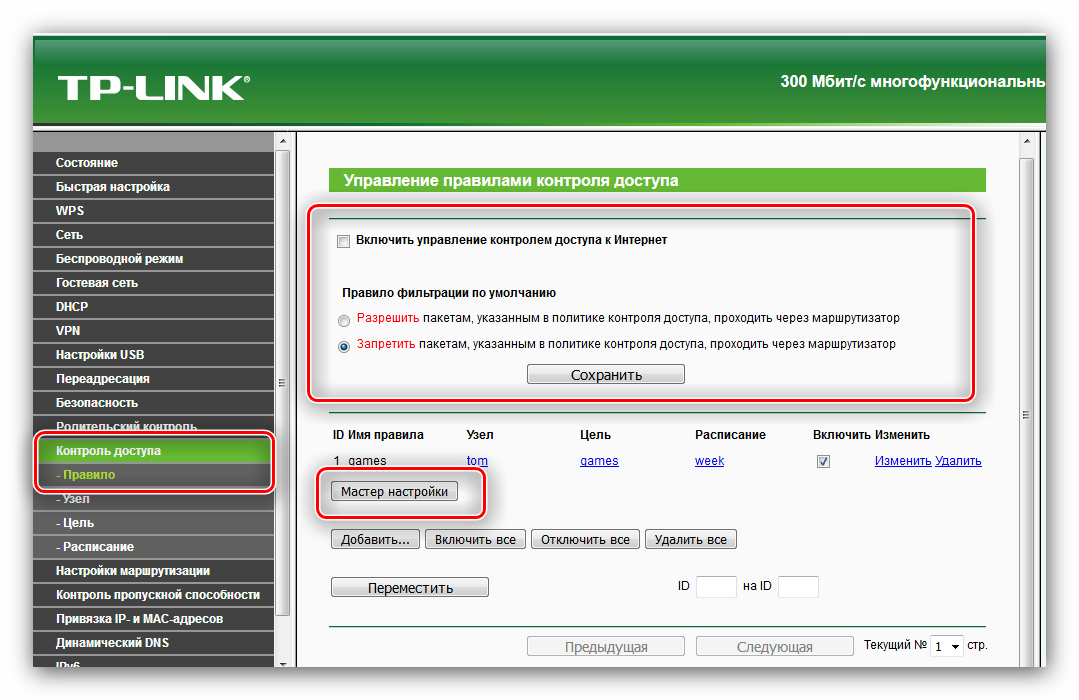Click the TP-LINK logo
The image size is (1079, 700).
(151, 87)
